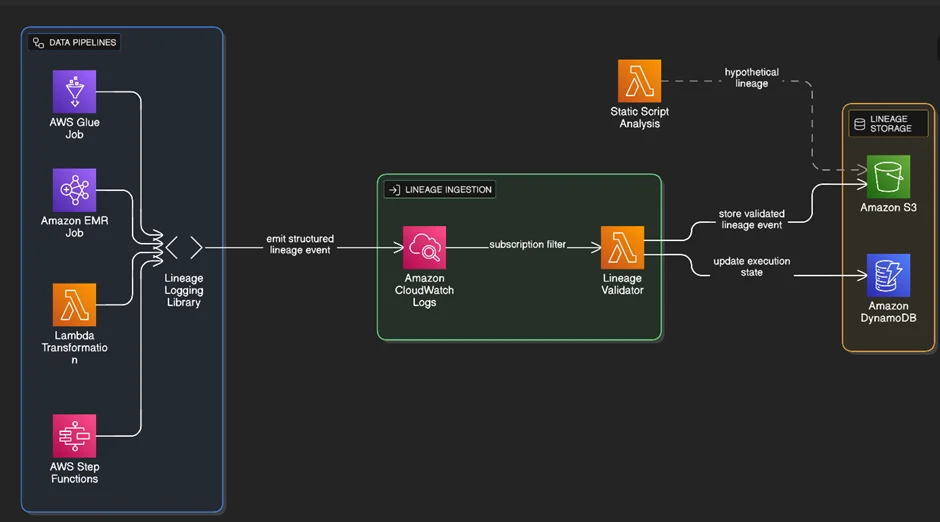This screenshot has width=940, height=522.
Task: Select the Static Script Analysis icon
Action: (639, 81)
